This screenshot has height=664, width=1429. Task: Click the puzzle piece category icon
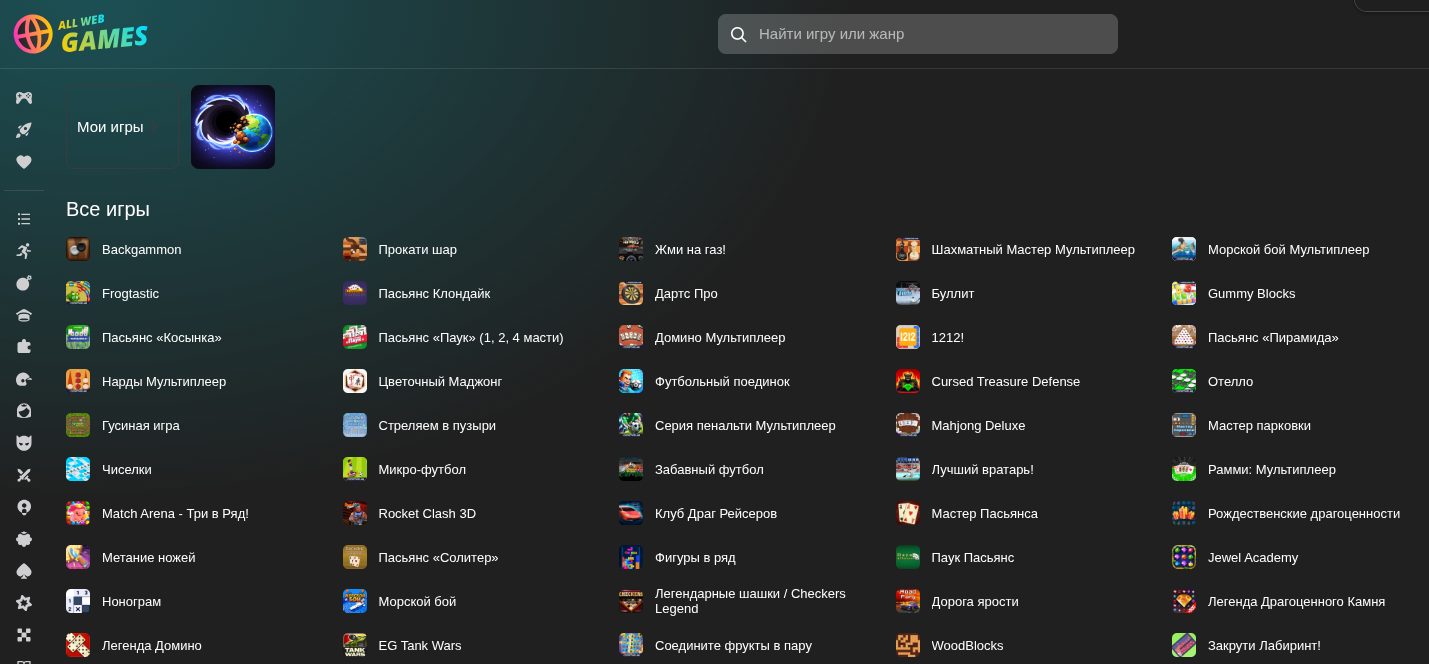[x=24, y=346]
